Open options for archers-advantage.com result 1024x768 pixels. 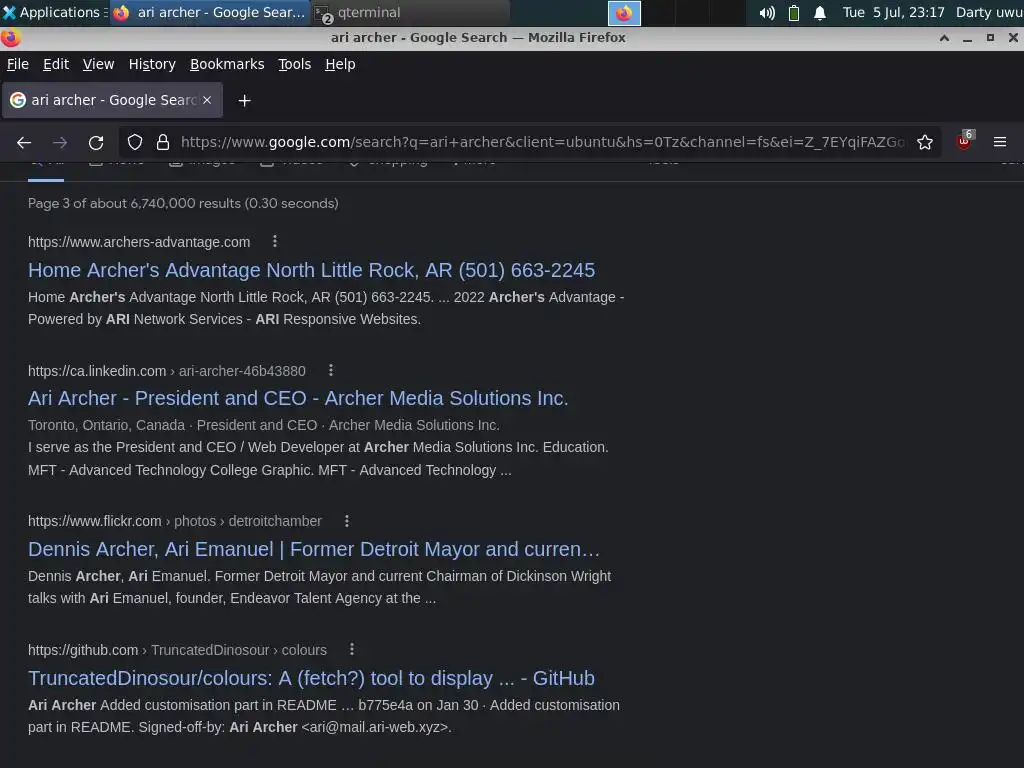275,242
